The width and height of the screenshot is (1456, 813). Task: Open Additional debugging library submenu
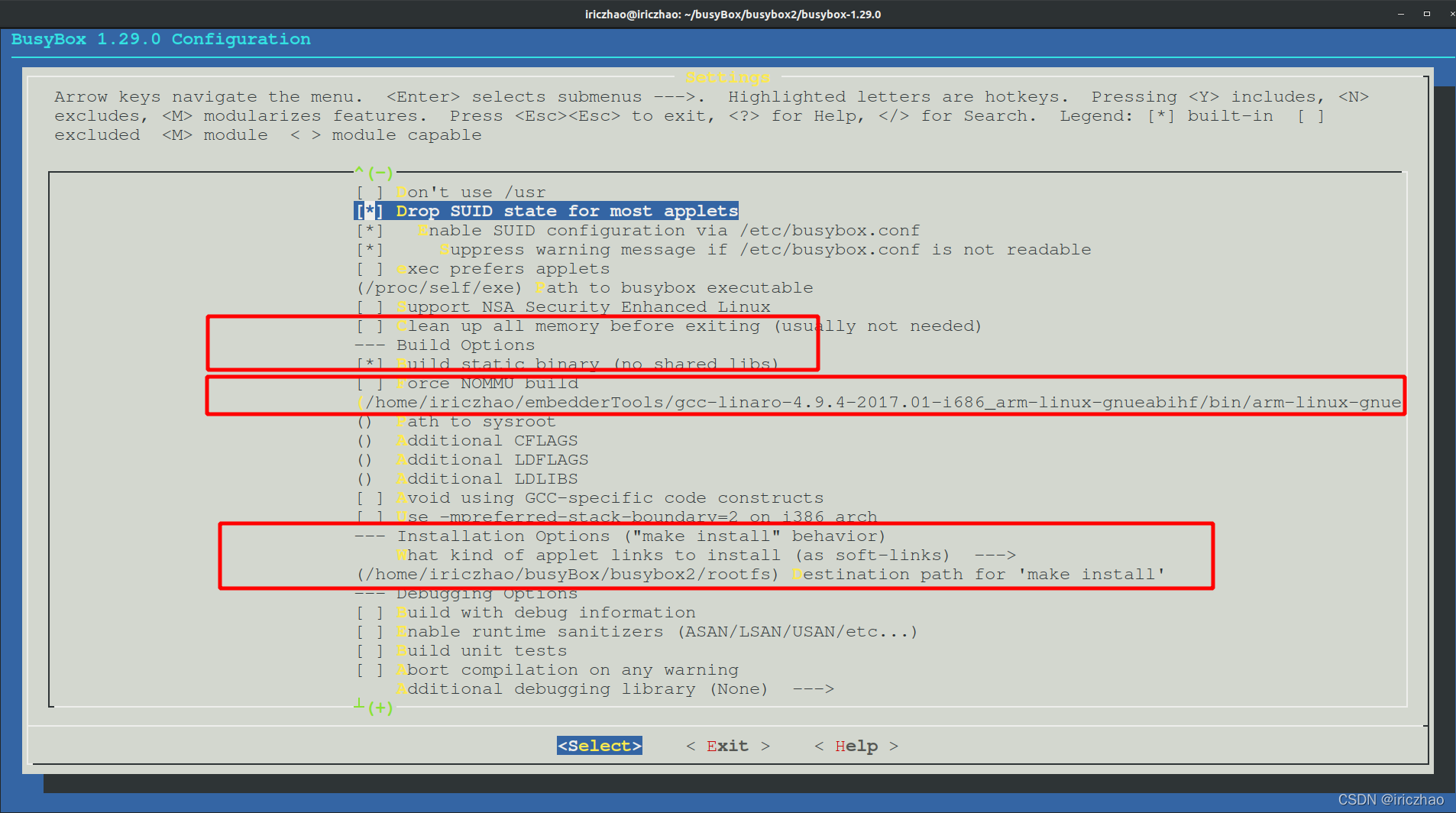click(615, 689)
